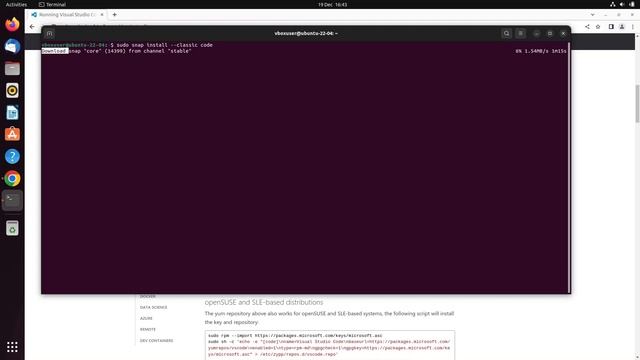Open volume icon in system tray

click(622, 4)
